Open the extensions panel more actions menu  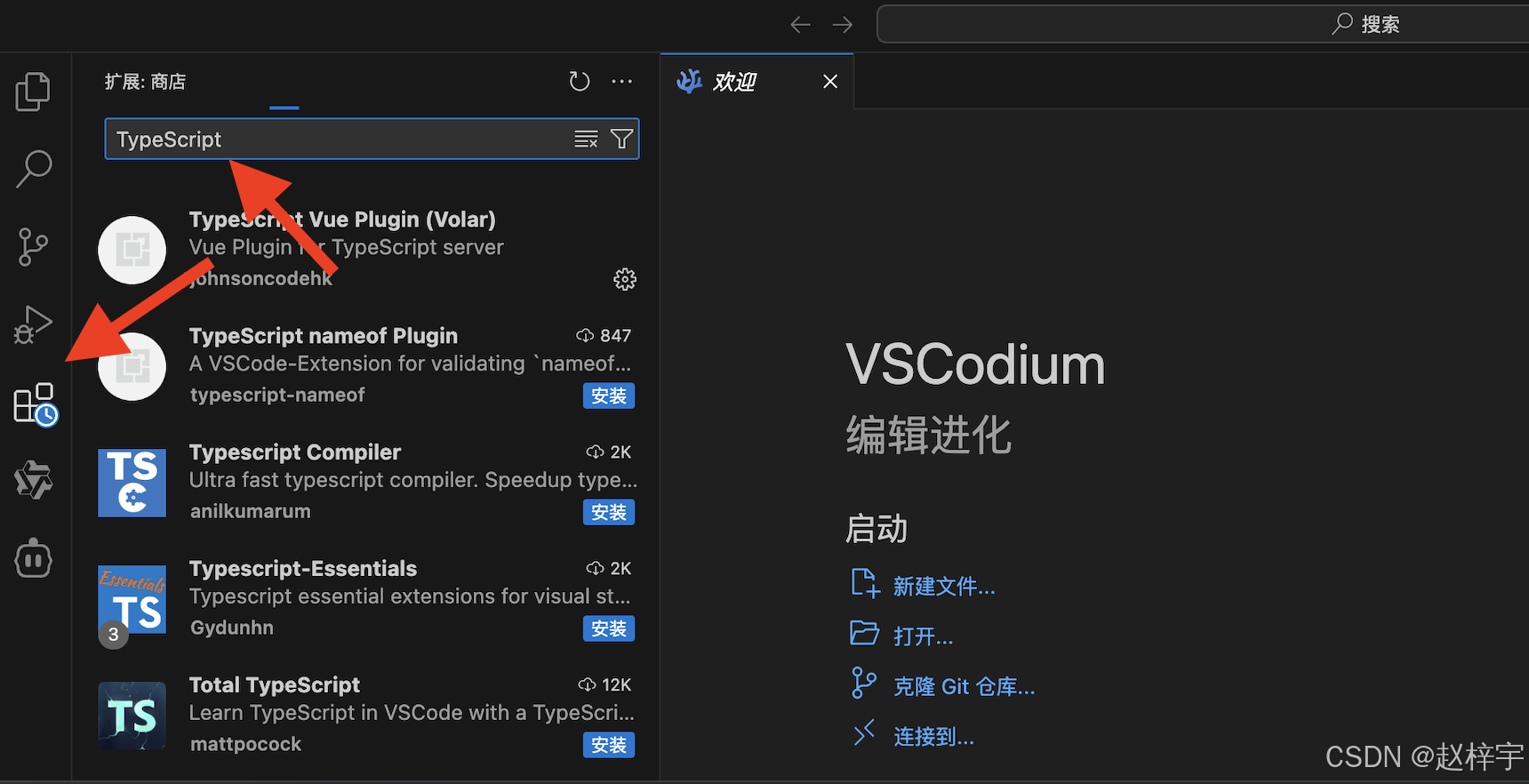pos(622,82)
